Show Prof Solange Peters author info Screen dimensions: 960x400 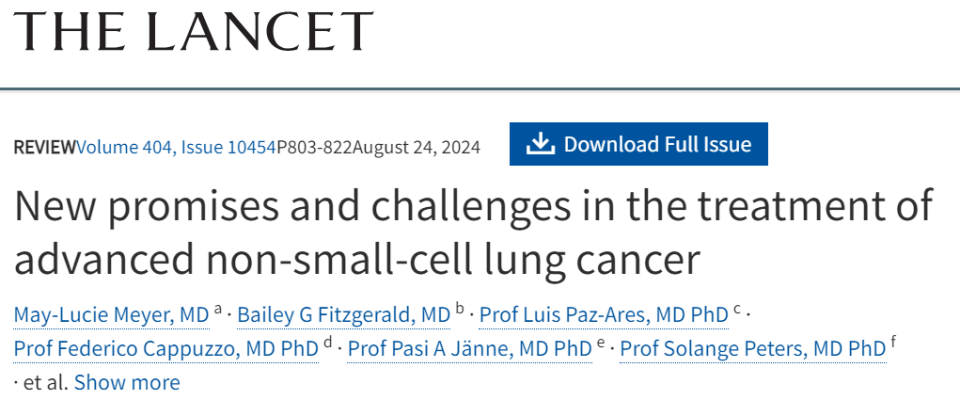point(752,349)
